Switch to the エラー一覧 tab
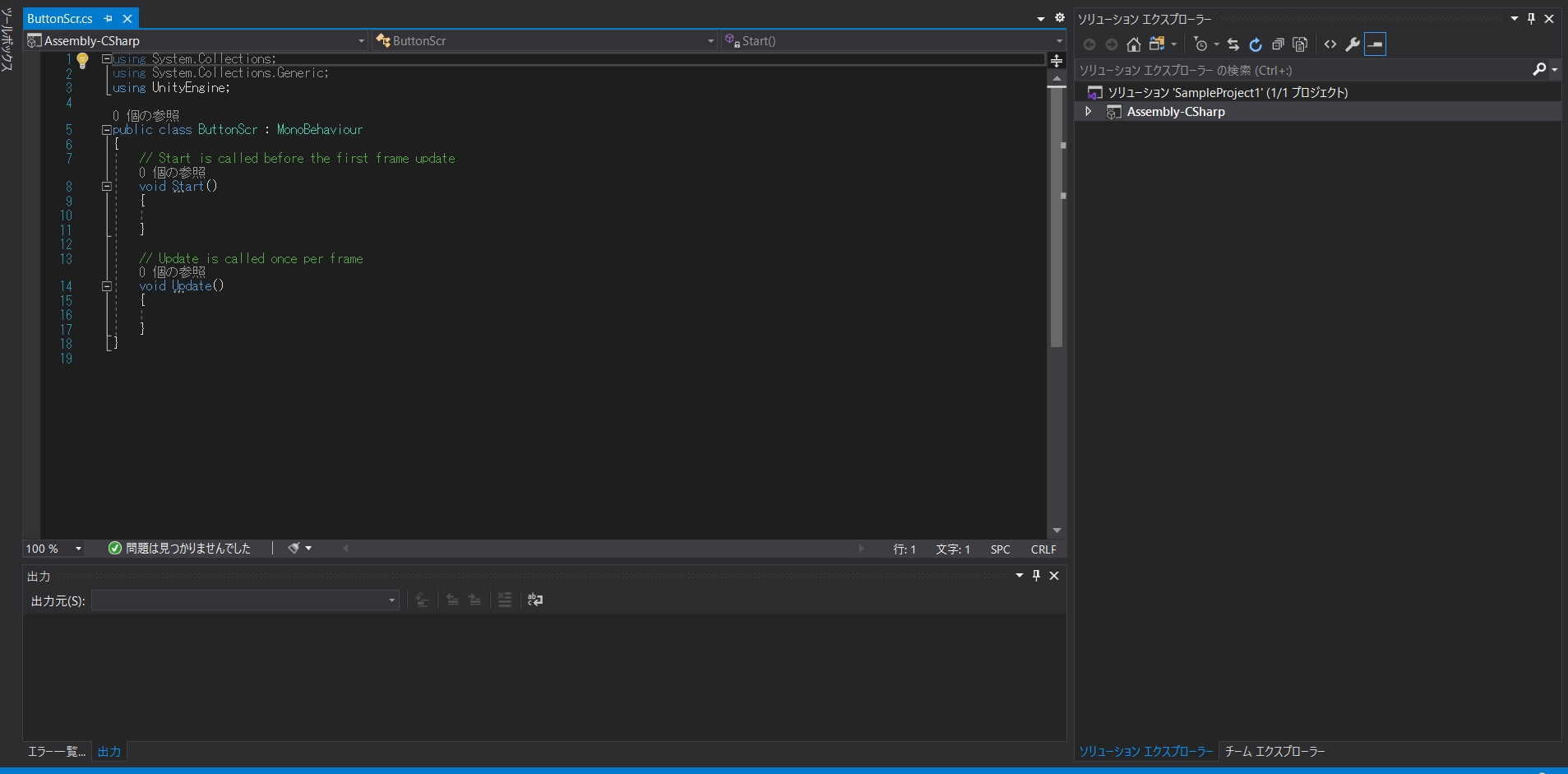 coord(54,751)
